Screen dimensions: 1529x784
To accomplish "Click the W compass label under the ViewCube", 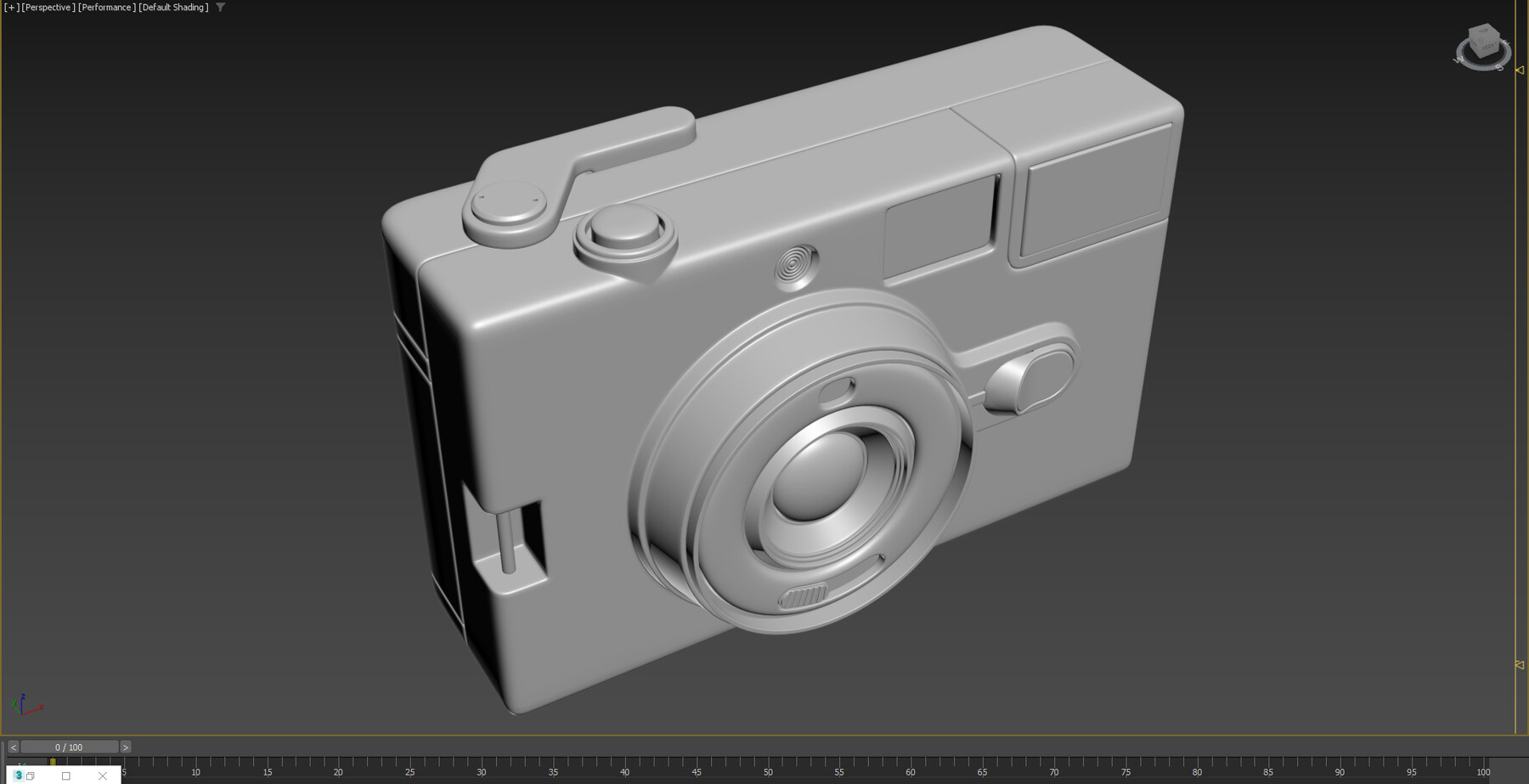I will [1459, 59].
